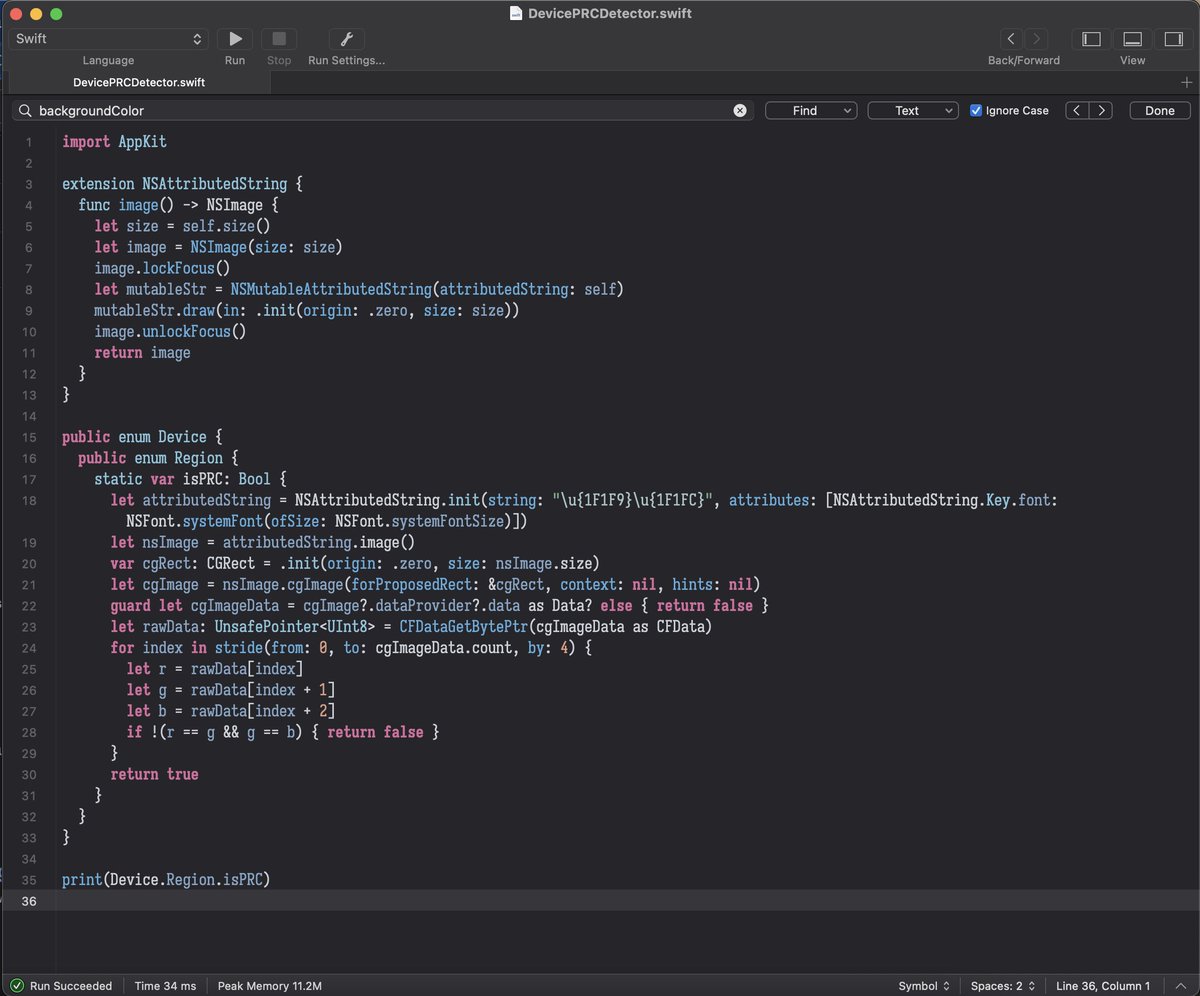
Task: Click into the backgroundColor search field
Action: [382, 111]
